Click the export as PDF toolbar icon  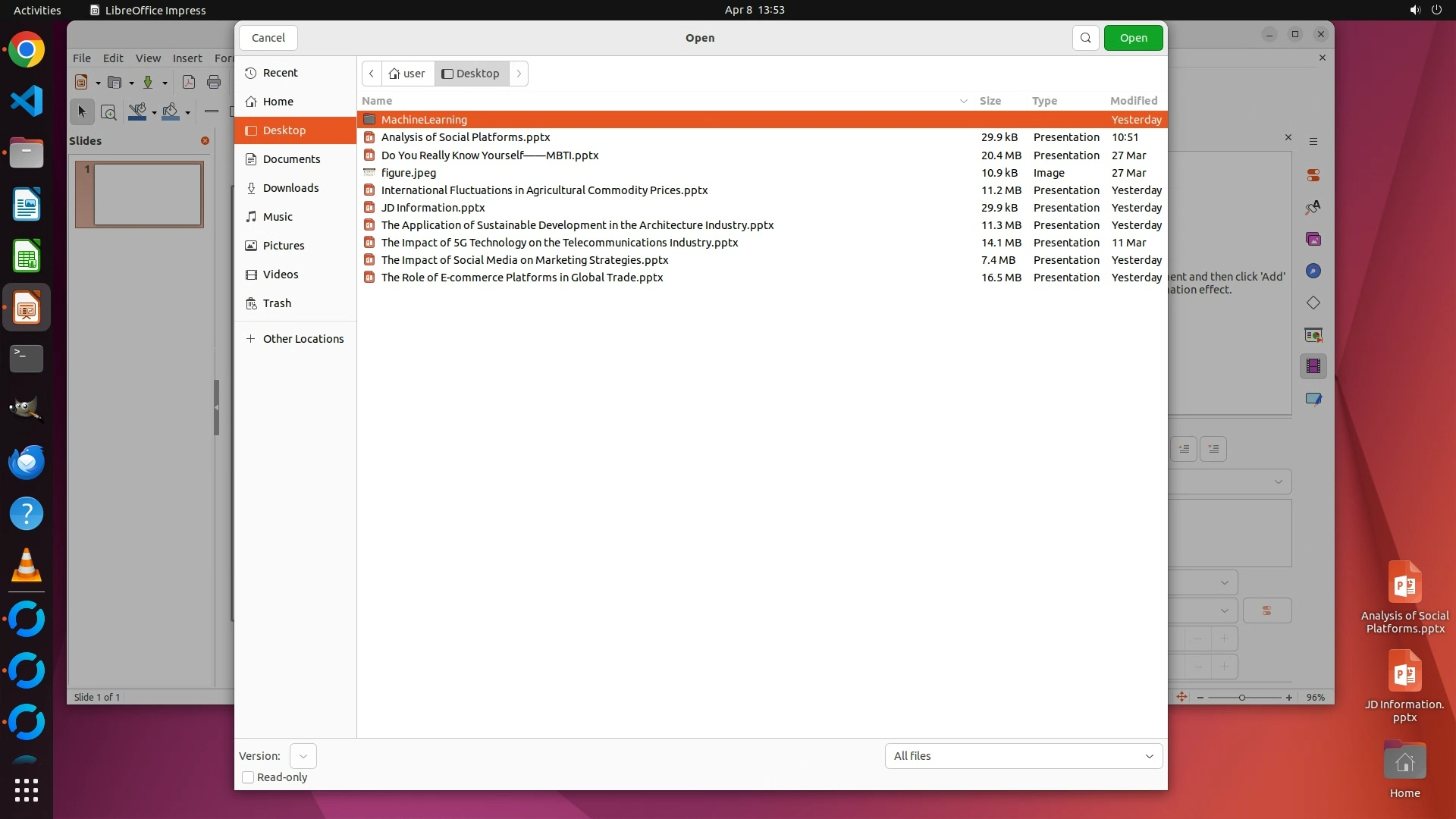point(189,83)
